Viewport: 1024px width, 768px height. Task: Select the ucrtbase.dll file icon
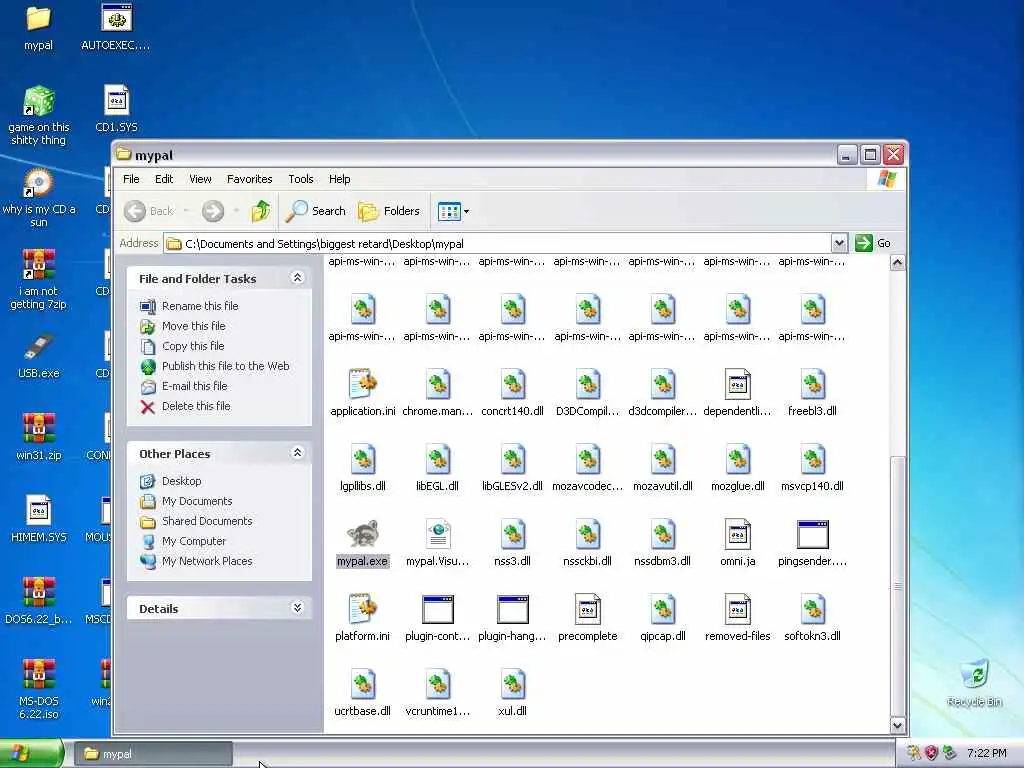[x=362, y=684]
